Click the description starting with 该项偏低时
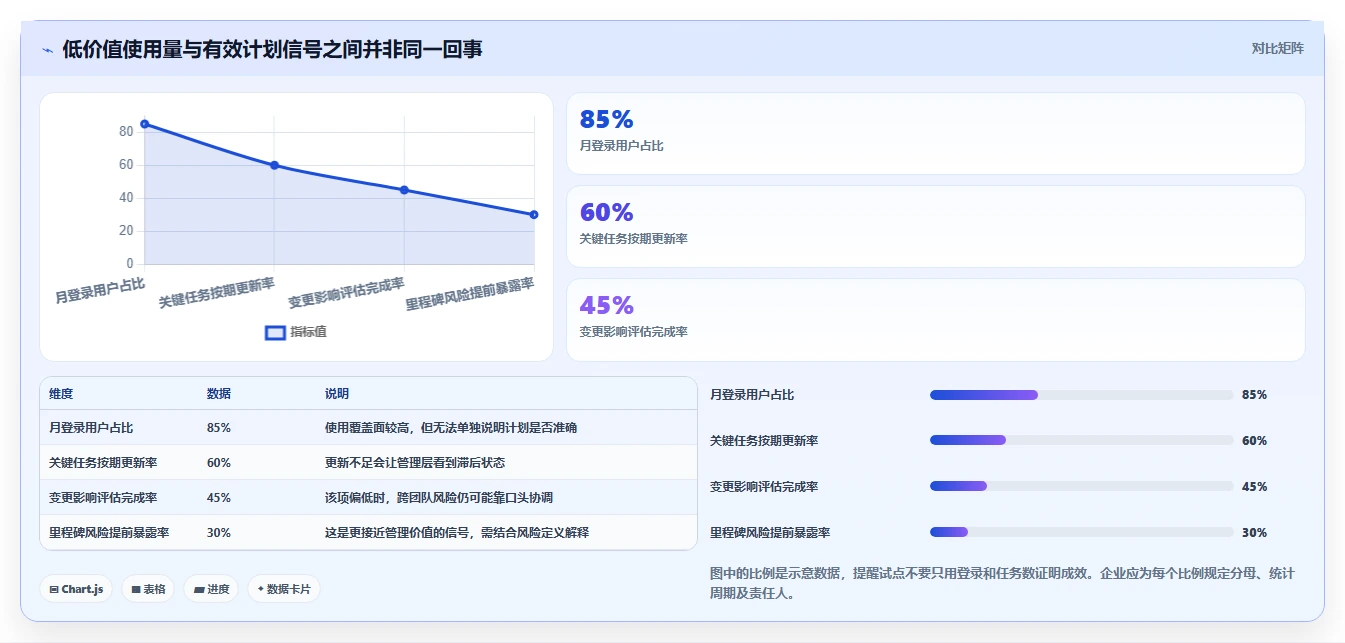This screenshot has width=1345, height=643. [439, 498]
